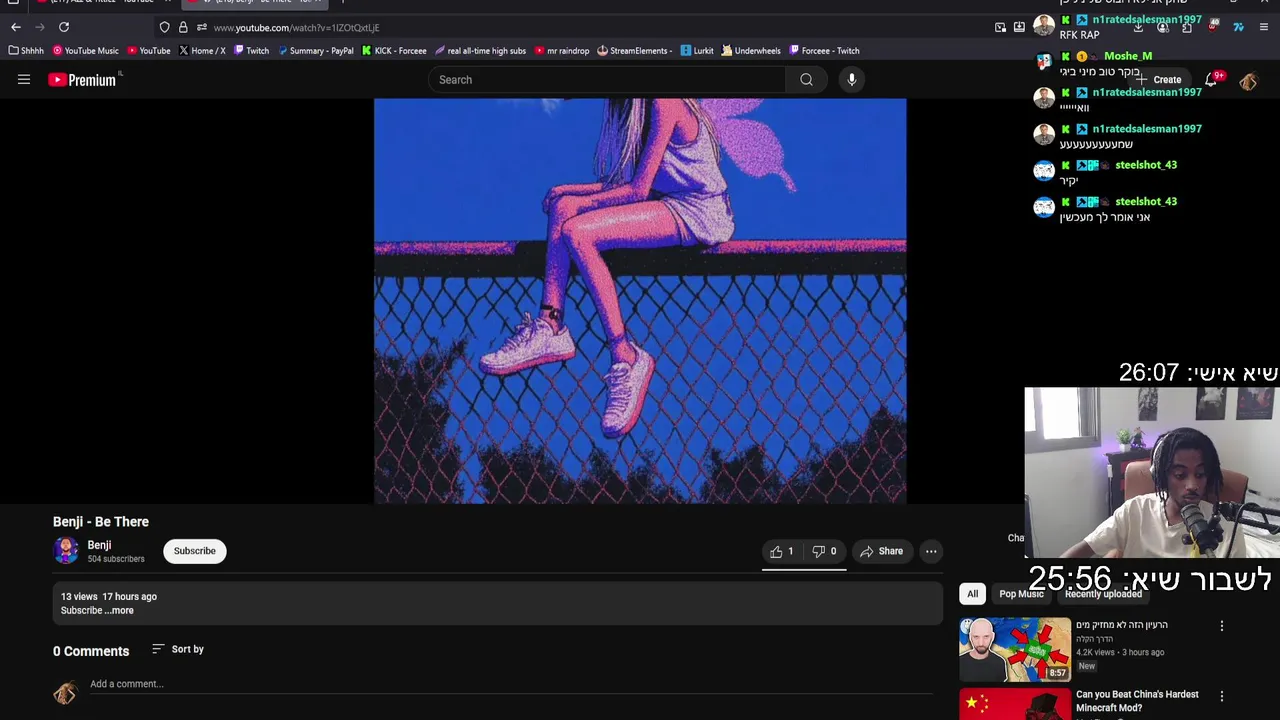Click the install-app icon in the address bar
The height and width of the screenshot is (720, 1280).
coord(1019,27)
